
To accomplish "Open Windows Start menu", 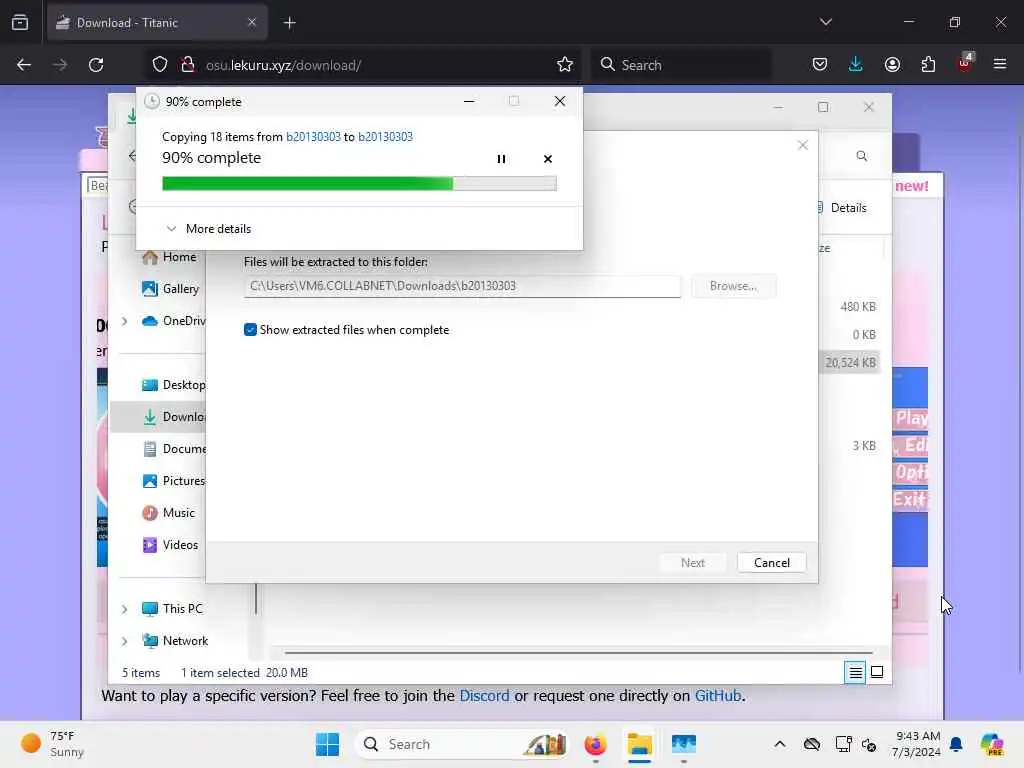I will click(x=327, y=744).
